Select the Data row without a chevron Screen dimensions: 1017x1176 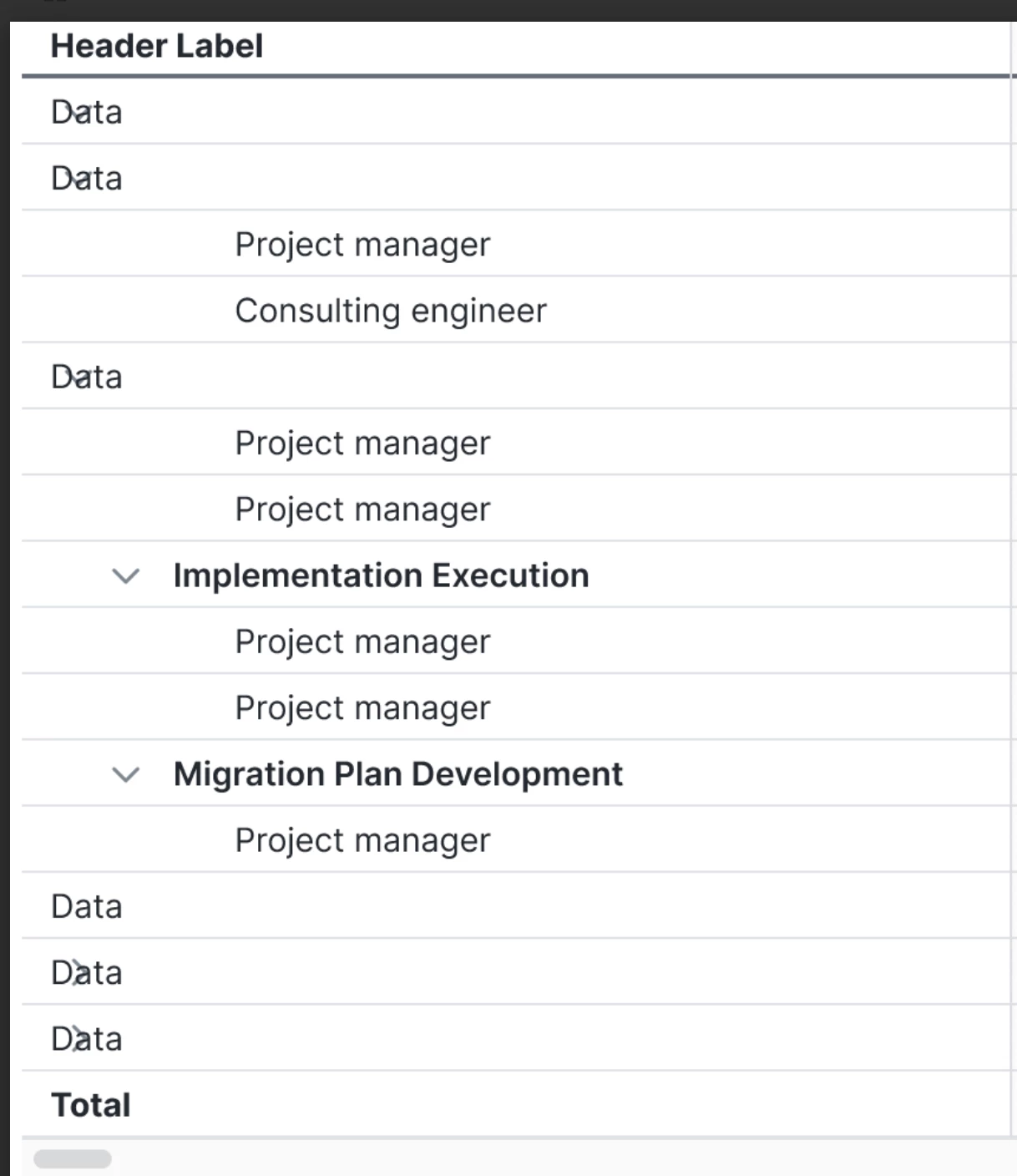(x=87, y=907)
